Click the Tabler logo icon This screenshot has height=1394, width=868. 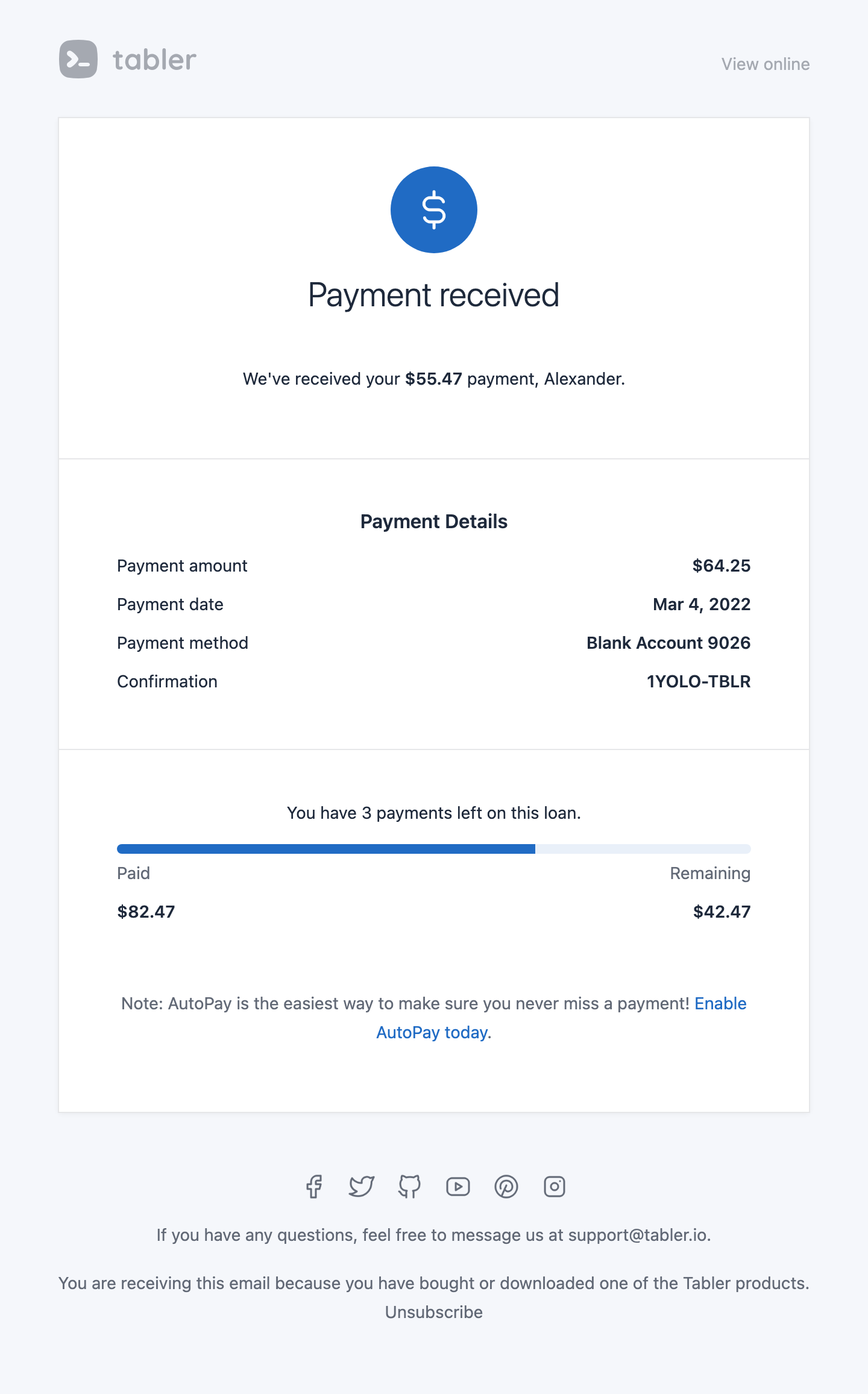pos(78,59)
